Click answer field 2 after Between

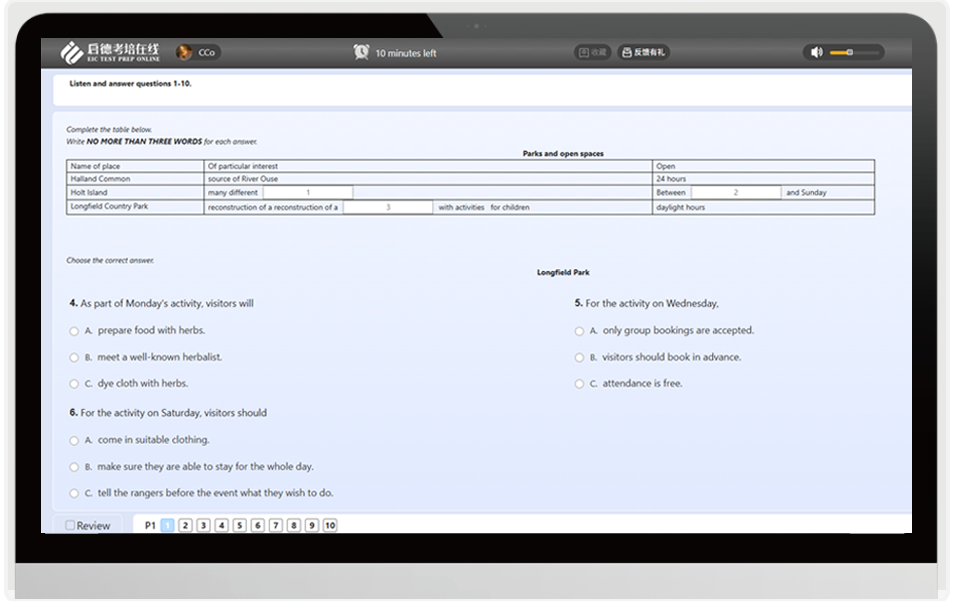tap(736, 192)
